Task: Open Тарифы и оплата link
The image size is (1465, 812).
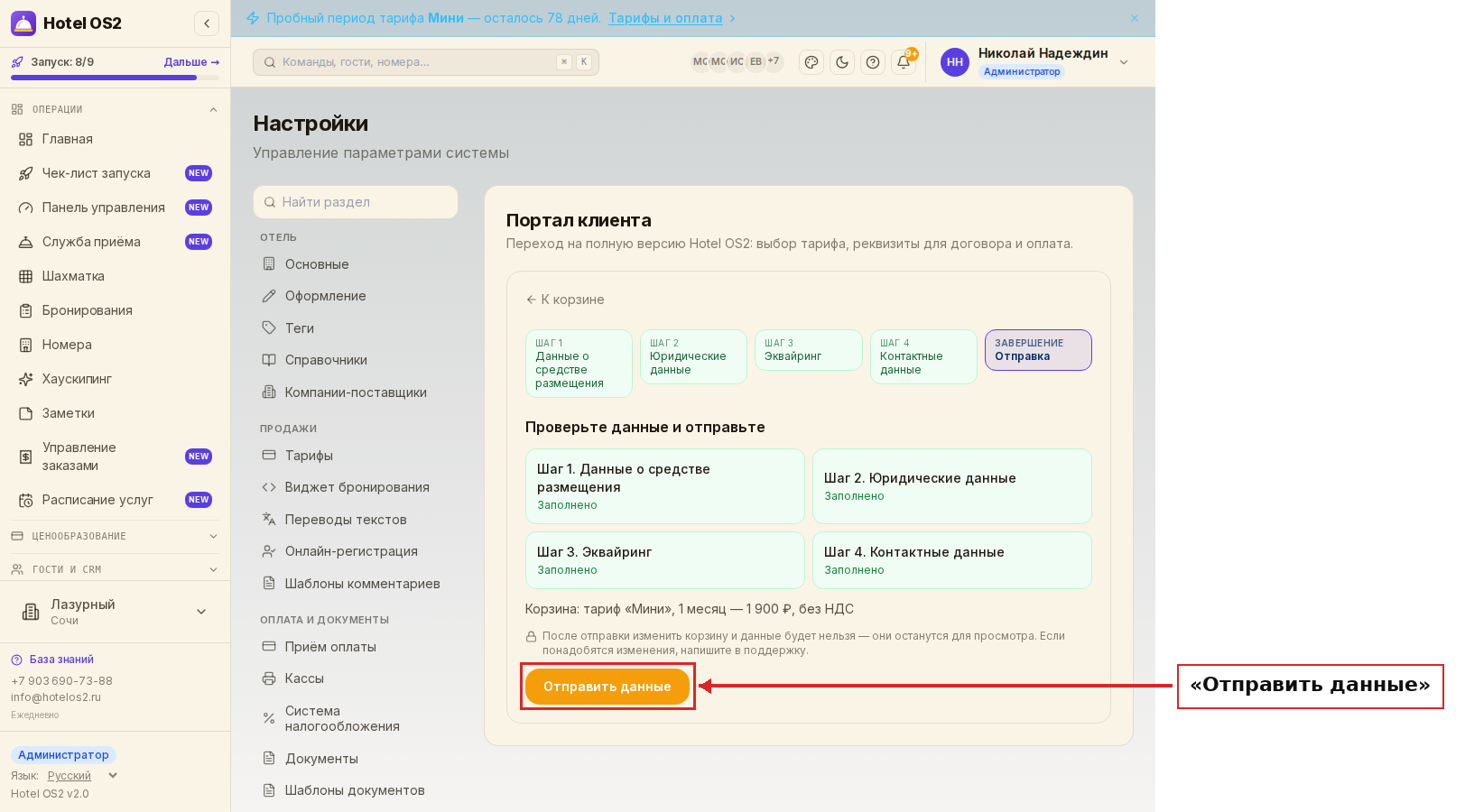Action: click(x=665, y=18)
